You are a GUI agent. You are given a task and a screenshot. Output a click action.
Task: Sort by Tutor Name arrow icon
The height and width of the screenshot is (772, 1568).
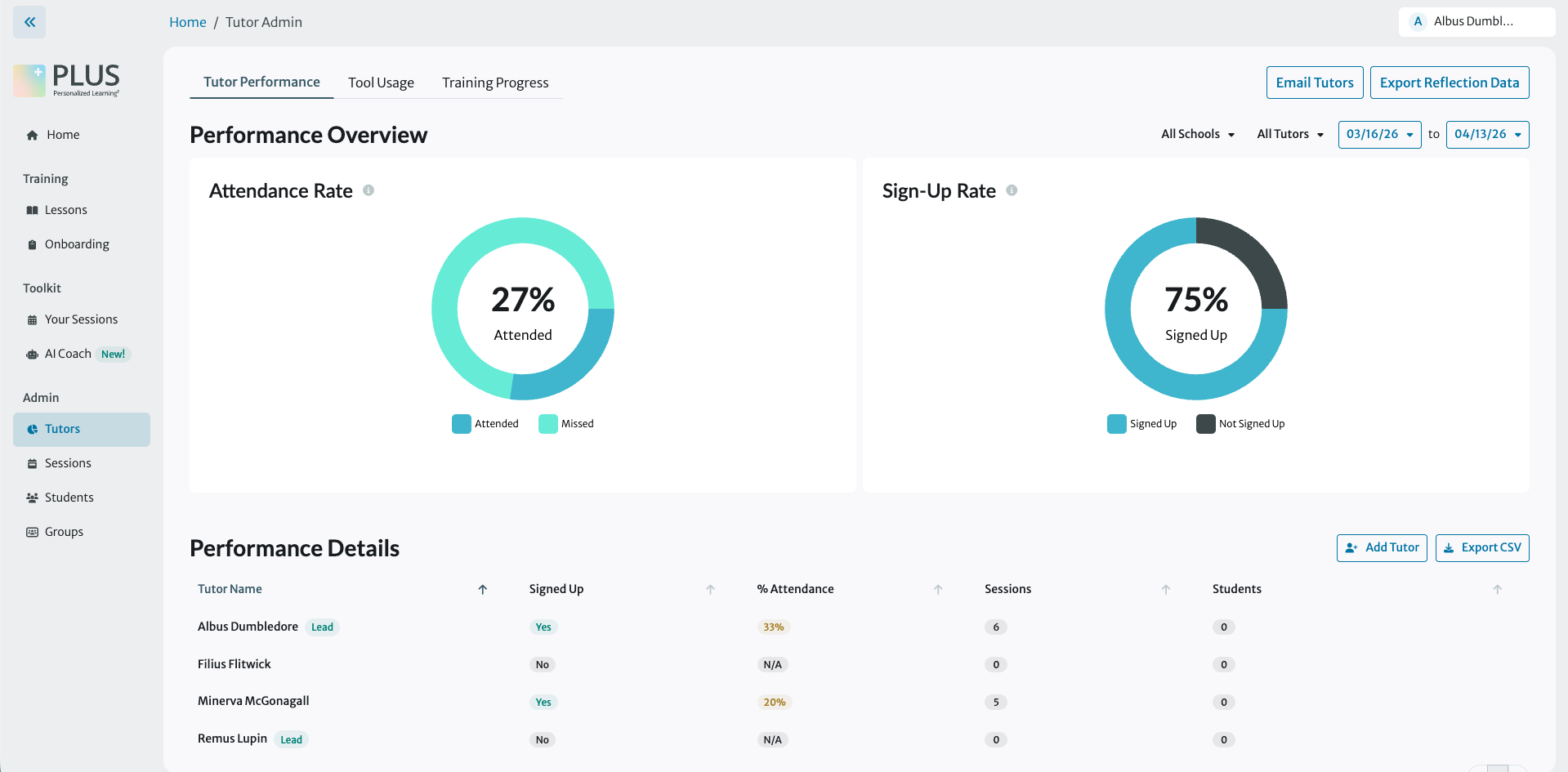pyautogui.click(x=483, y=589)
